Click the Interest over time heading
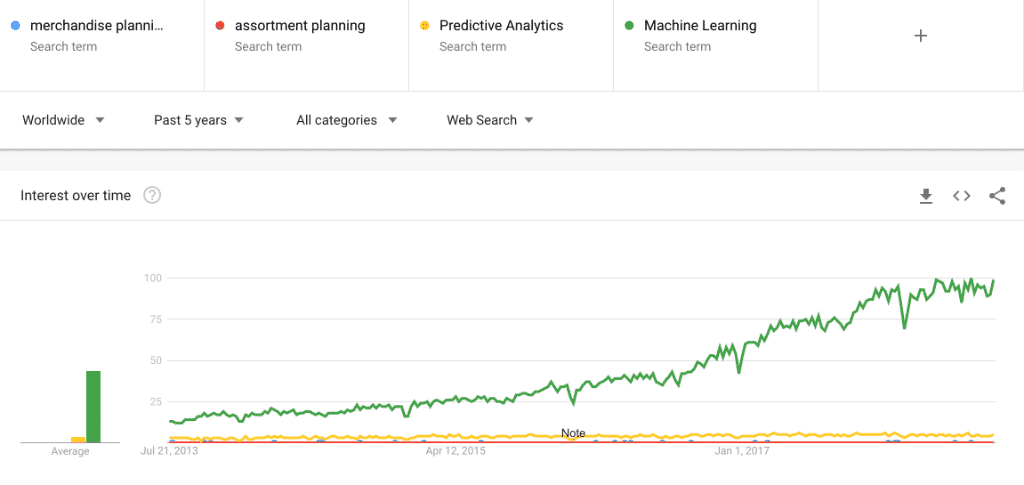The image size is (1024, 485). point(76,196)
